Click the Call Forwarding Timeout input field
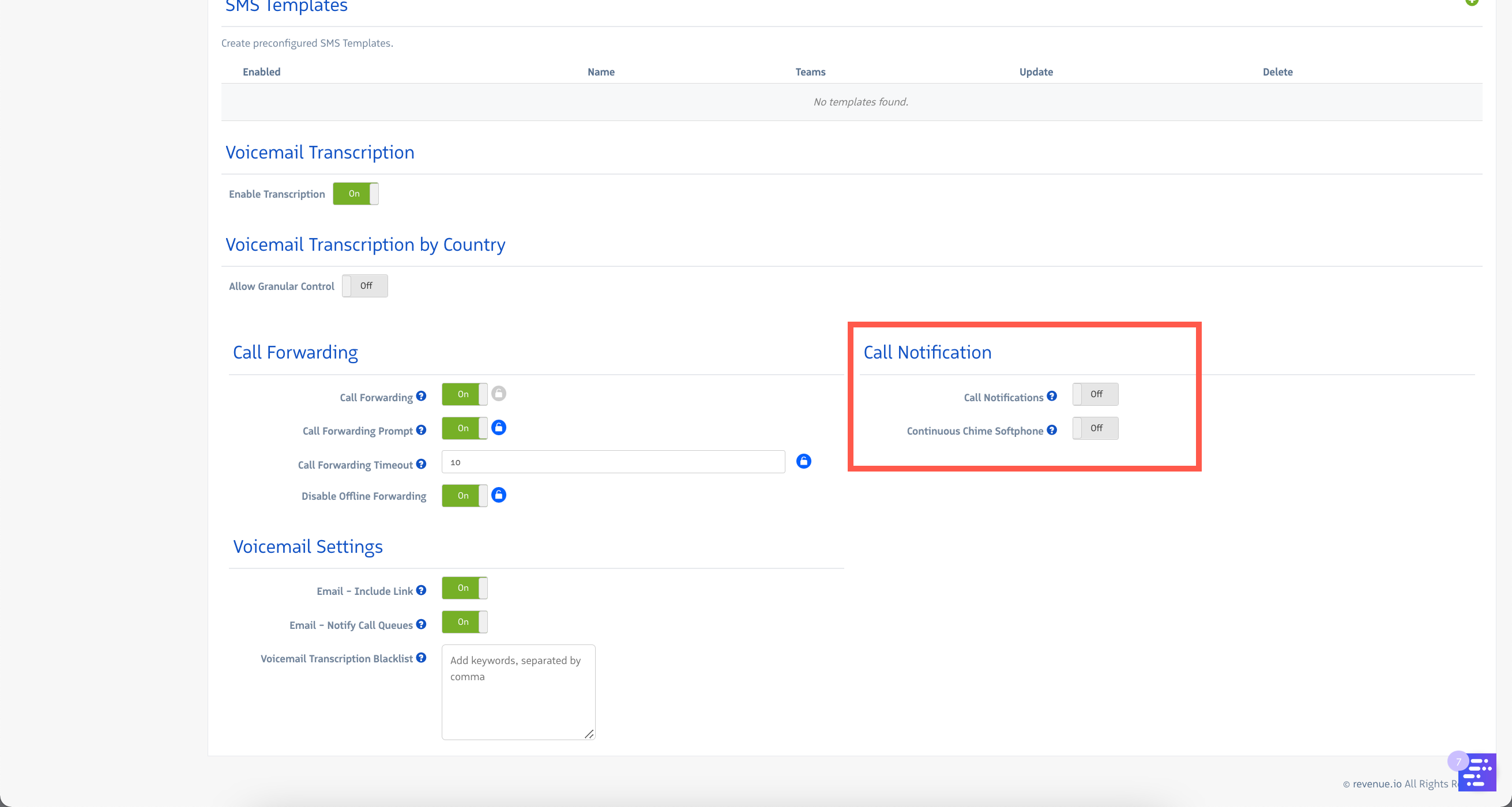Screen dimensions: 1512x807 (x=612, y=462)
